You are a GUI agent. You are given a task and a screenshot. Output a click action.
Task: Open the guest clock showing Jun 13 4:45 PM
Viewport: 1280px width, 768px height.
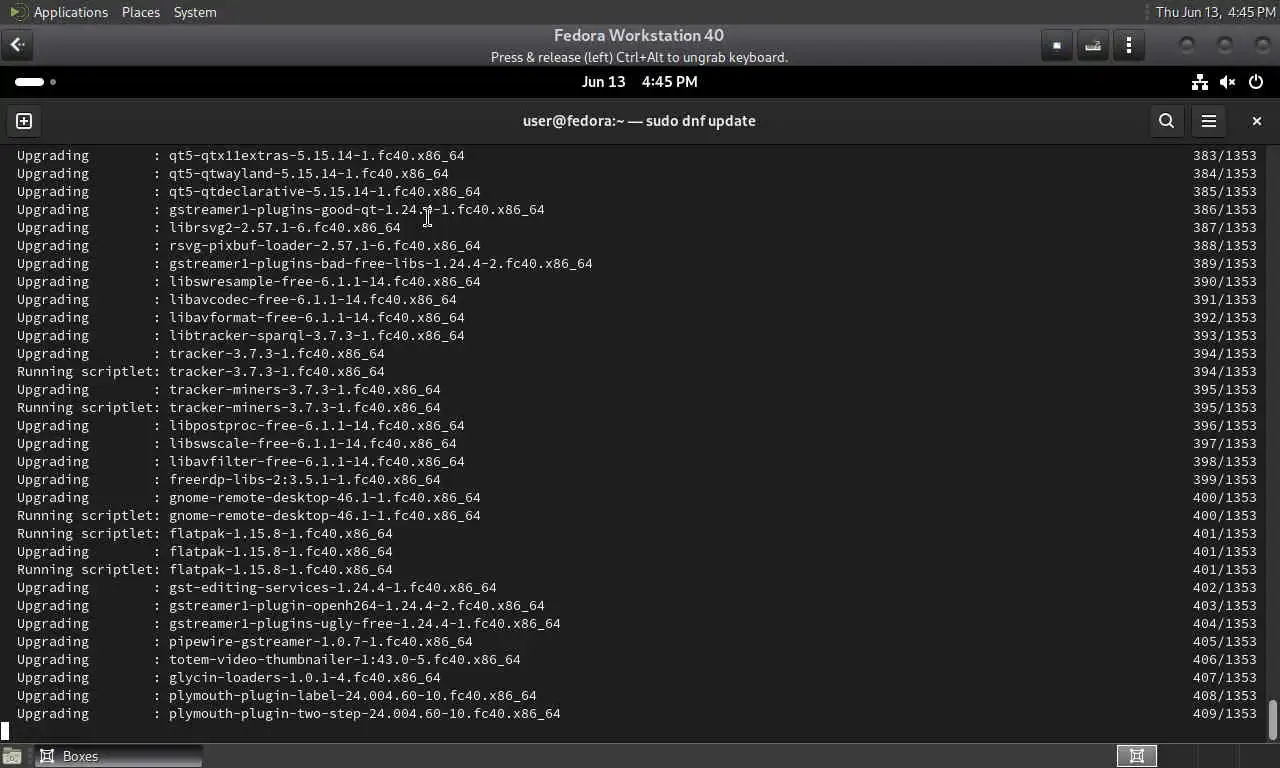coord(640,82)
